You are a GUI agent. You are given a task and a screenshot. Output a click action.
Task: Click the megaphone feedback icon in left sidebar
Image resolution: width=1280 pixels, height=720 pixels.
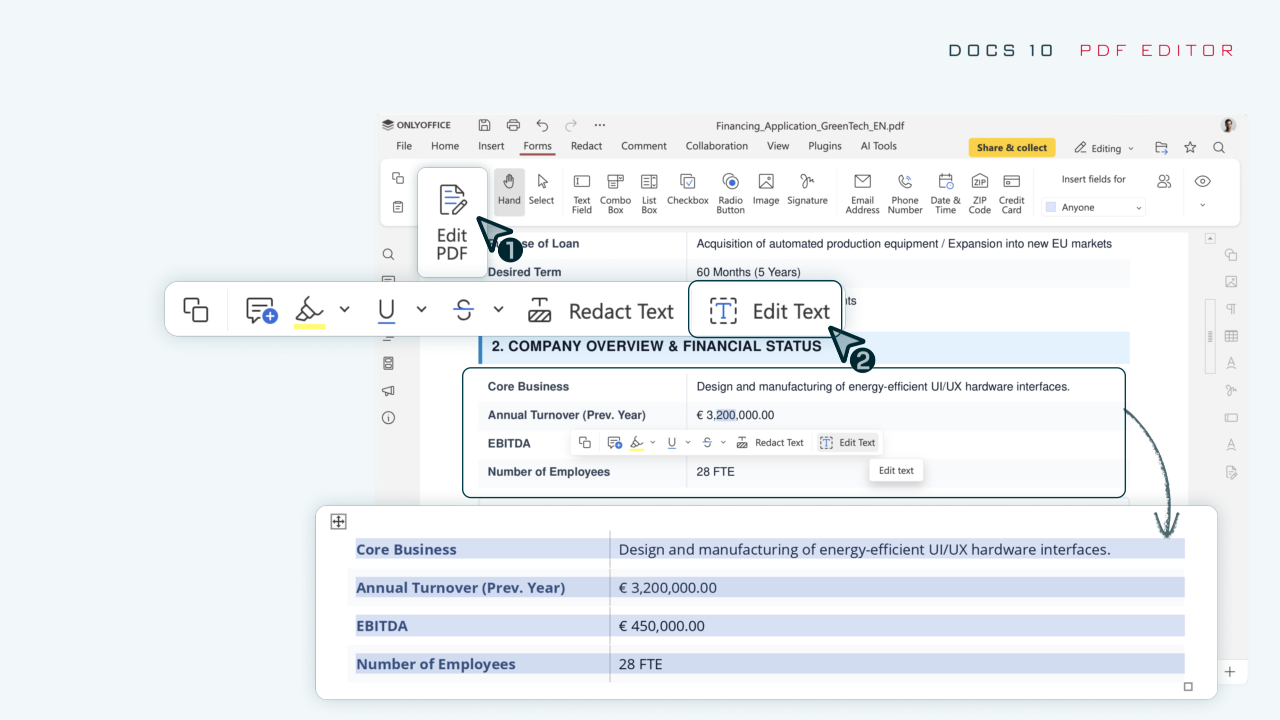tap(388, 390)
